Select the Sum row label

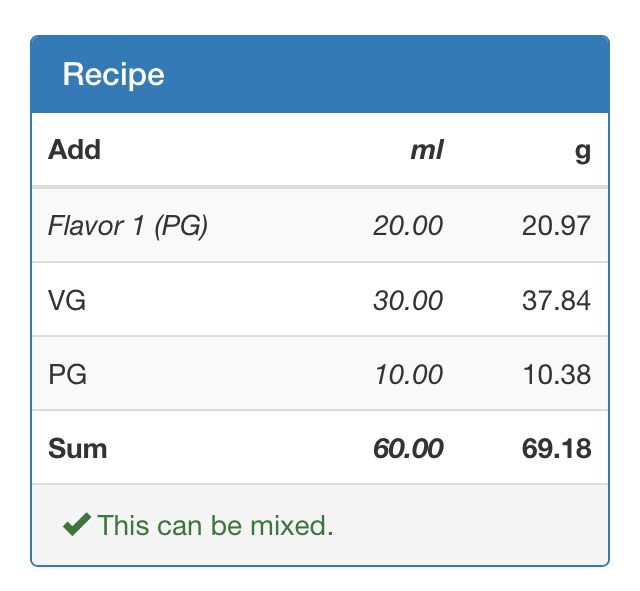coord(78,449)
